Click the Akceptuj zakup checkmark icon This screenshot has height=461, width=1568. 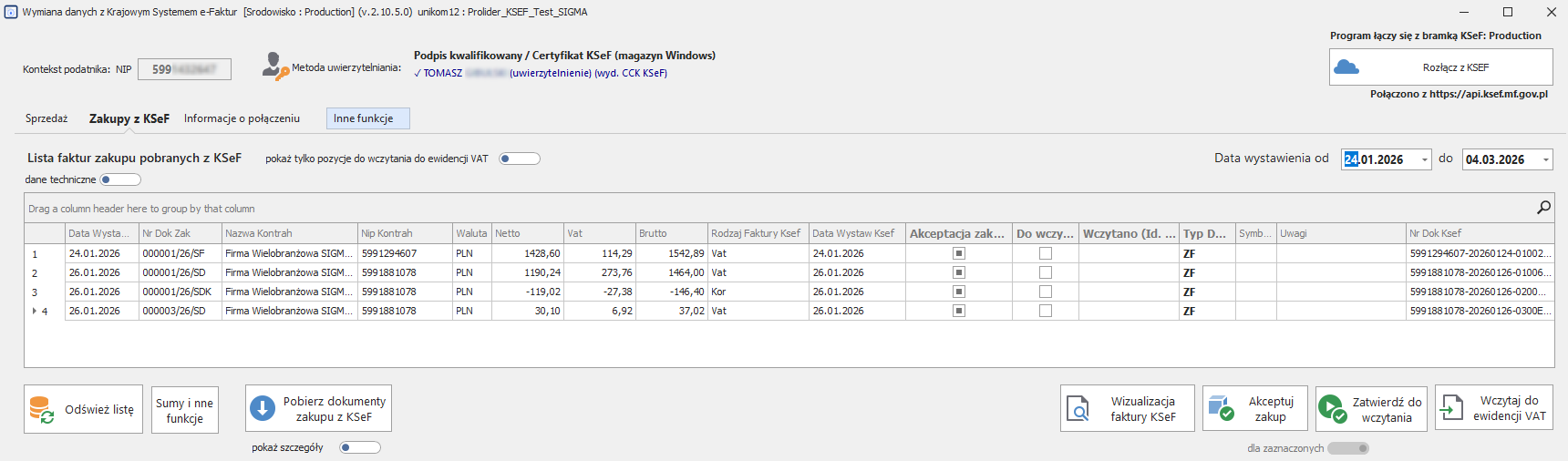point(1220,408)
